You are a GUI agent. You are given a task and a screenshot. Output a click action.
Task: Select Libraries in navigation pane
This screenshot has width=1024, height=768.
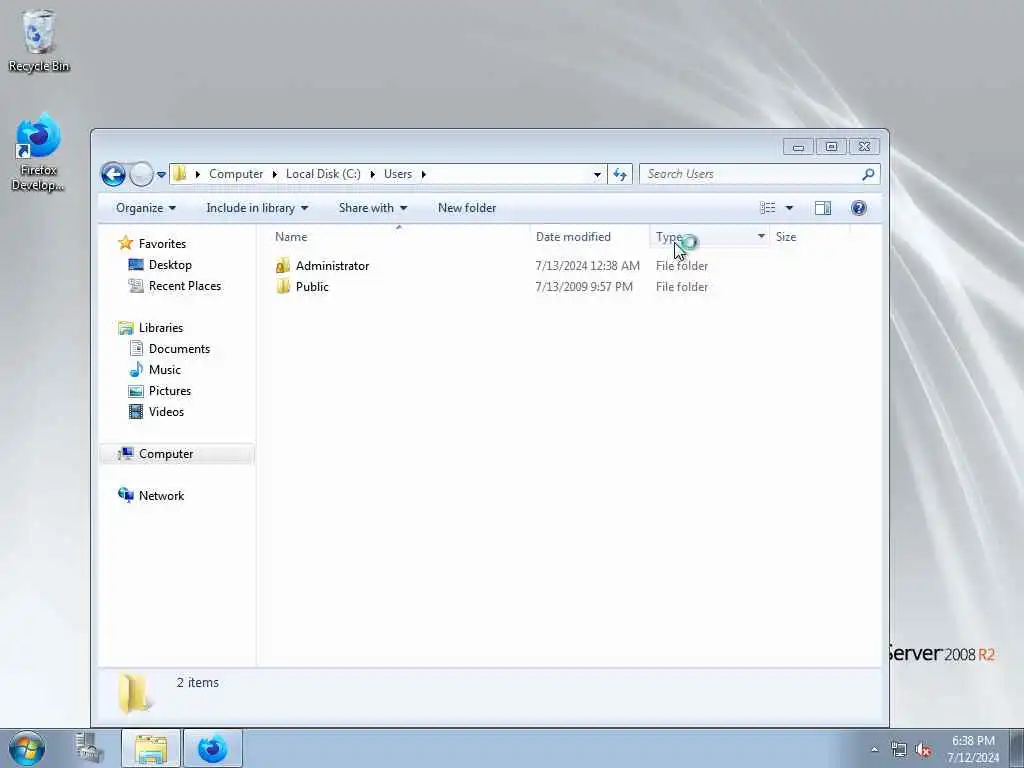pyautogui.click(x=161, y=328)
